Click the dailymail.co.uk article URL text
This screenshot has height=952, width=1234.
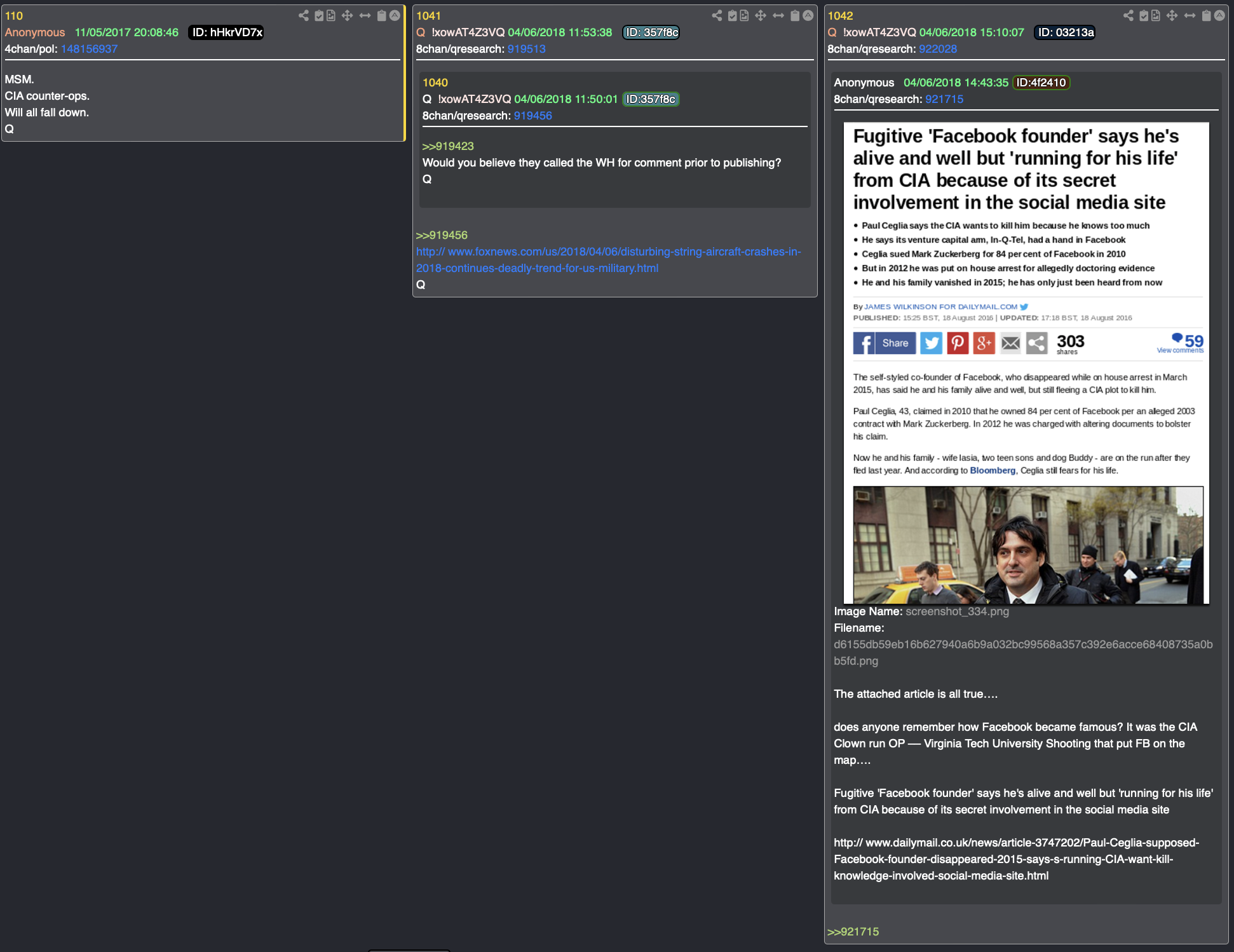point(1016,859)
